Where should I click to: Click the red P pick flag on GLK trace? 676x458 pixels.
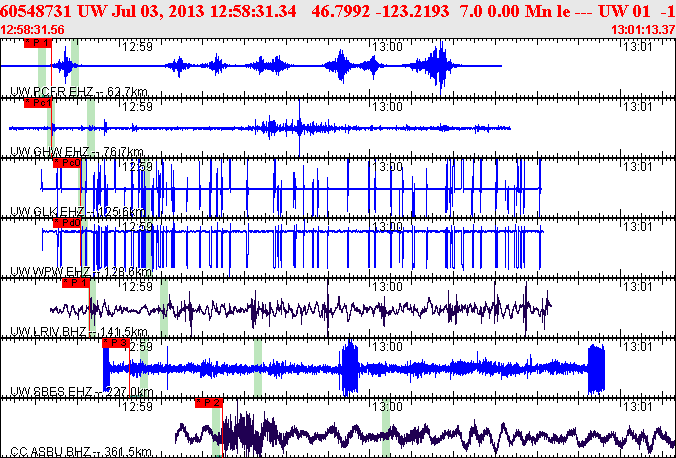(67, 162)
